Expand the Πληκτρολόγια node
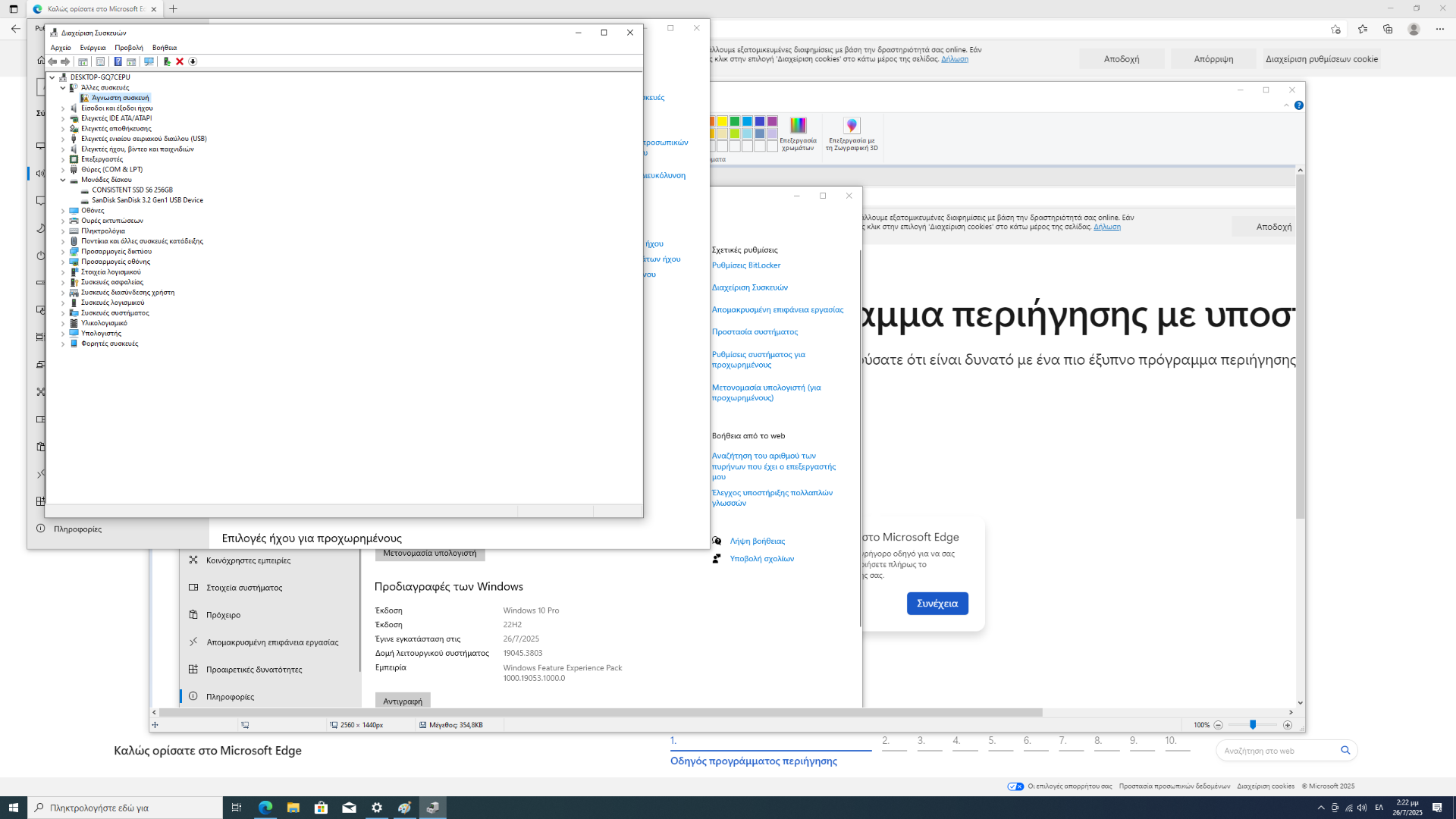This screenshot has height=819, width=1456. coord(63,231)
